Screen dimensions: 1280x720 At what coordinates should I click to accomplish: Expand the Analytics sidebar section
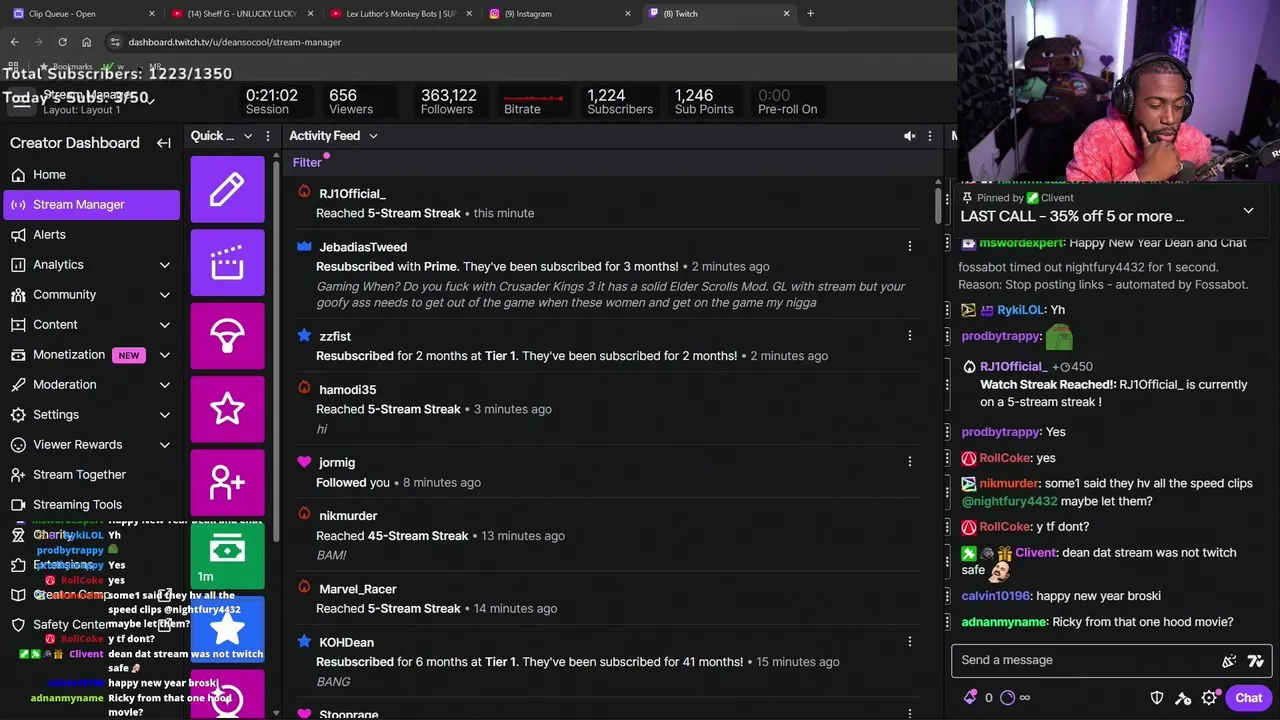(x=164, y=265)
